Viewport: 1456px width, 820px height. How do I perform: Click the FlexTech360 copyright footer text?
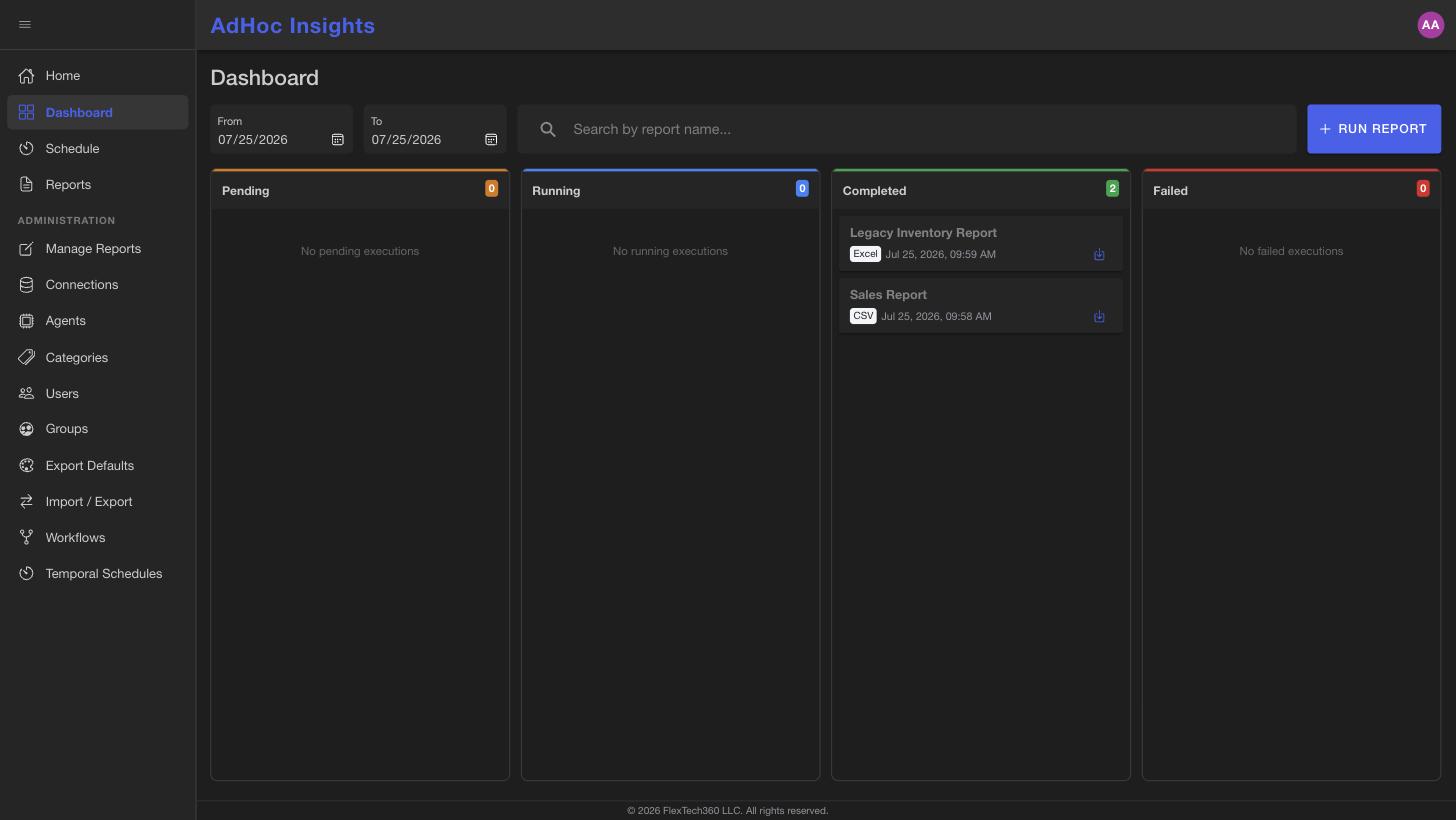pos(728,811)
